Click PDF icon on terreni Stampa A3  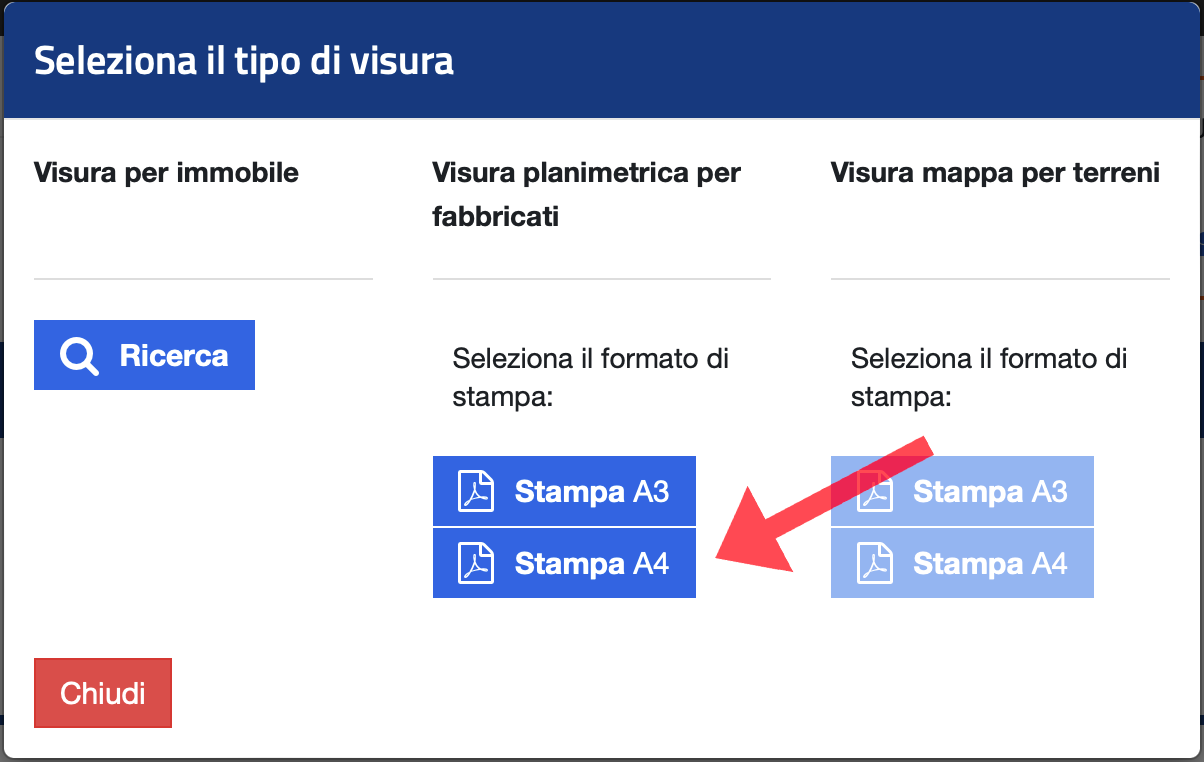pyautogui.click(x=875, y=492)
